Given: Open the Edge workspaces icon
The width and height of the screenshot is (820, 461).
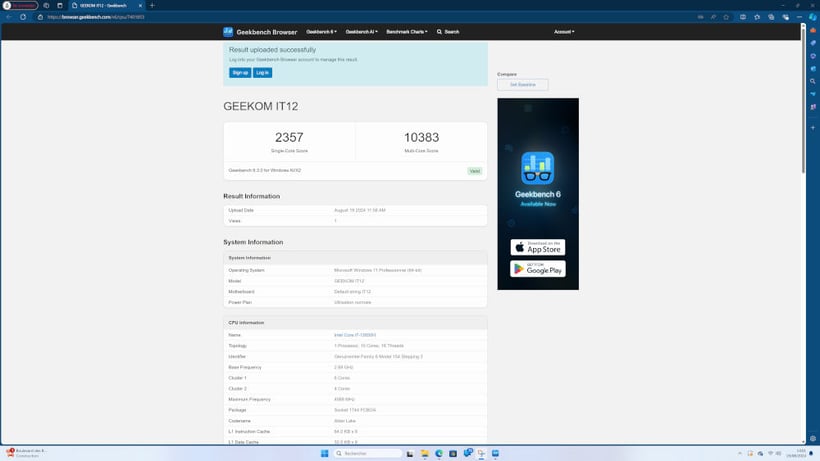Looking at the screenshot, I should 46,5.
